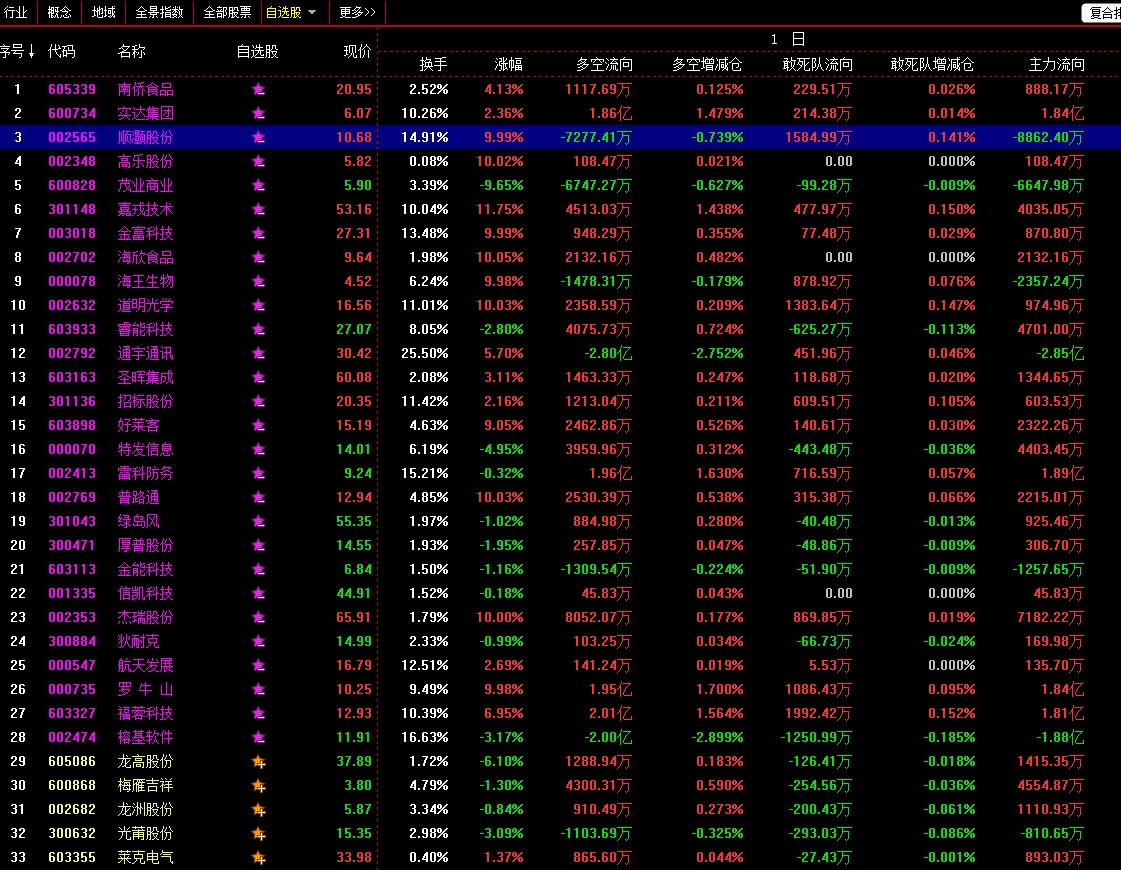Switch to 全部股票 tab

(x=227, y=12)
